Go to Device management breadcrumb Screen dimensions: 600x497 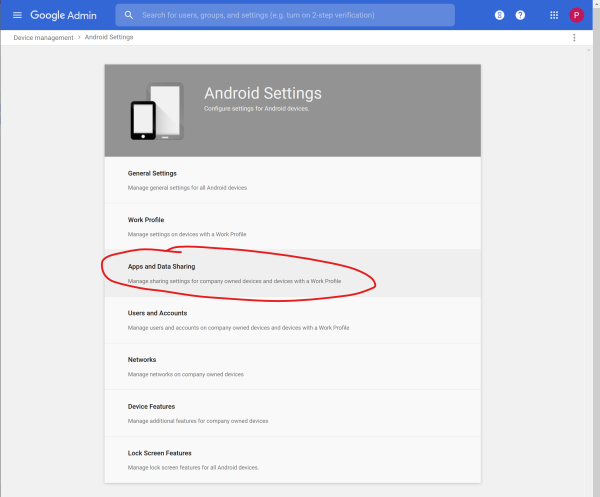click(42, 37)
